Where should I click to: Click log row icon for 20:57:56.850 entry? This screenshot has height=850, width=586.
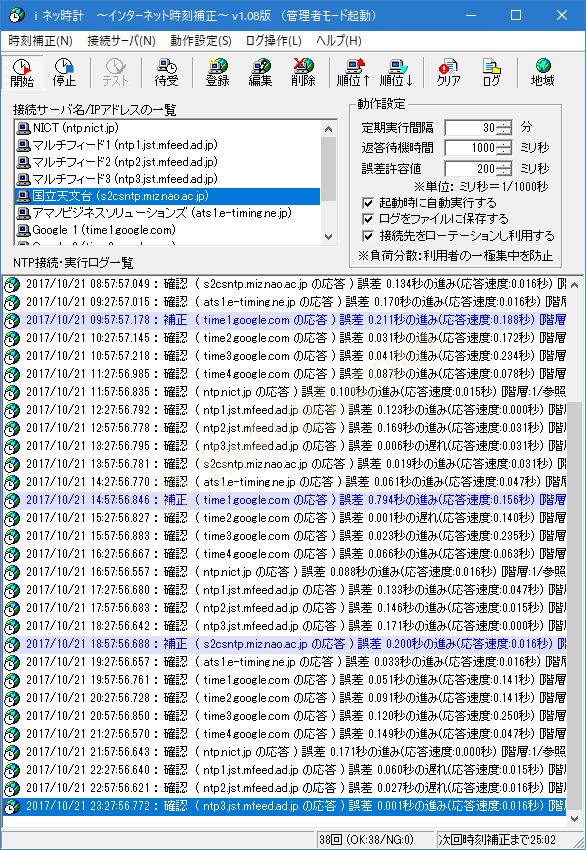12,717
